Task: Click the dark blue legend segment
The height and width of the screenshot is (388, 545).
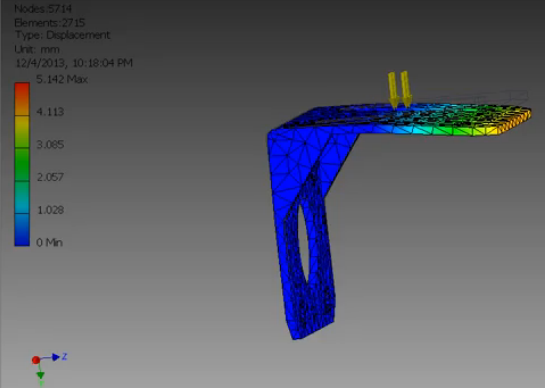Action: [x=22, y=230]
